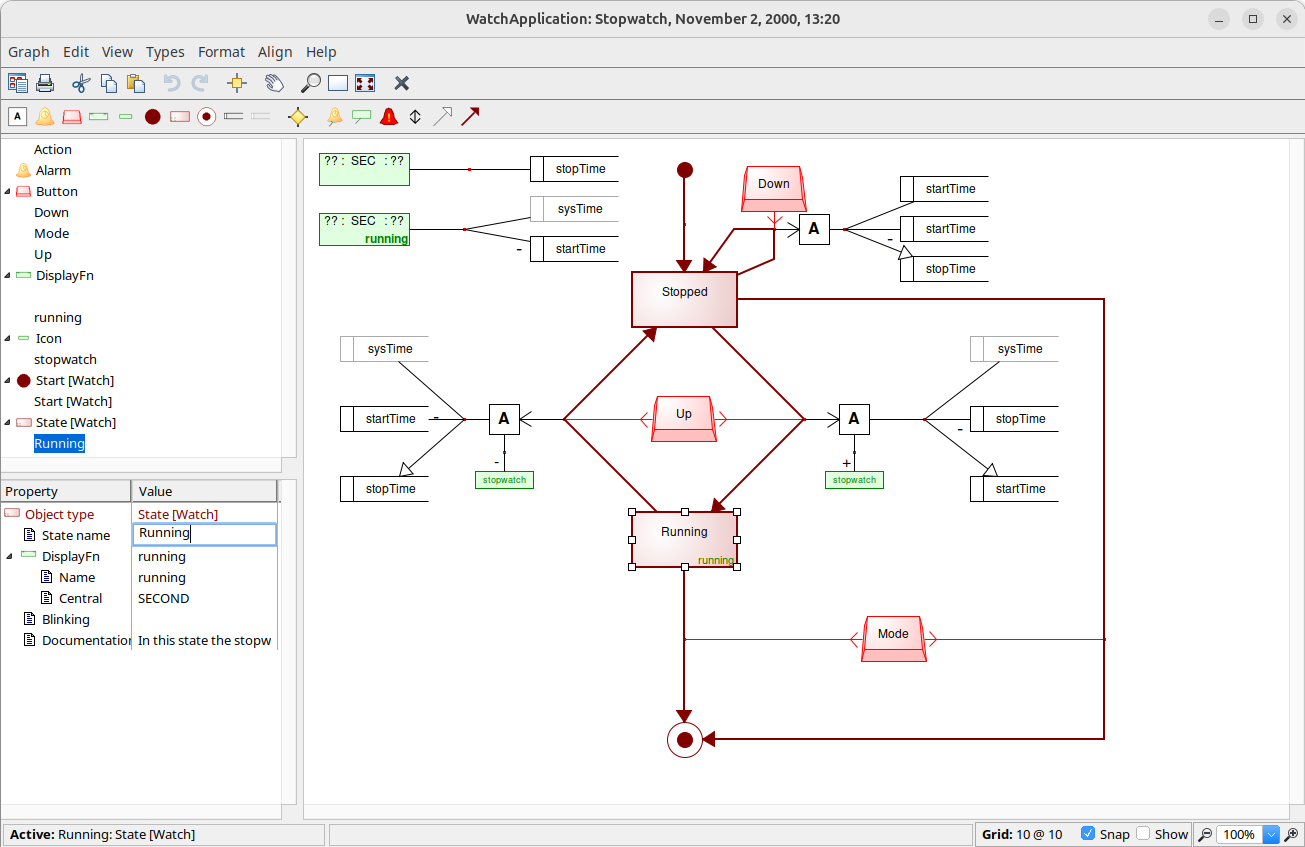The image size is (1305, 847).
Task: Click the black X Delete icon
Action: coord(402,84)
